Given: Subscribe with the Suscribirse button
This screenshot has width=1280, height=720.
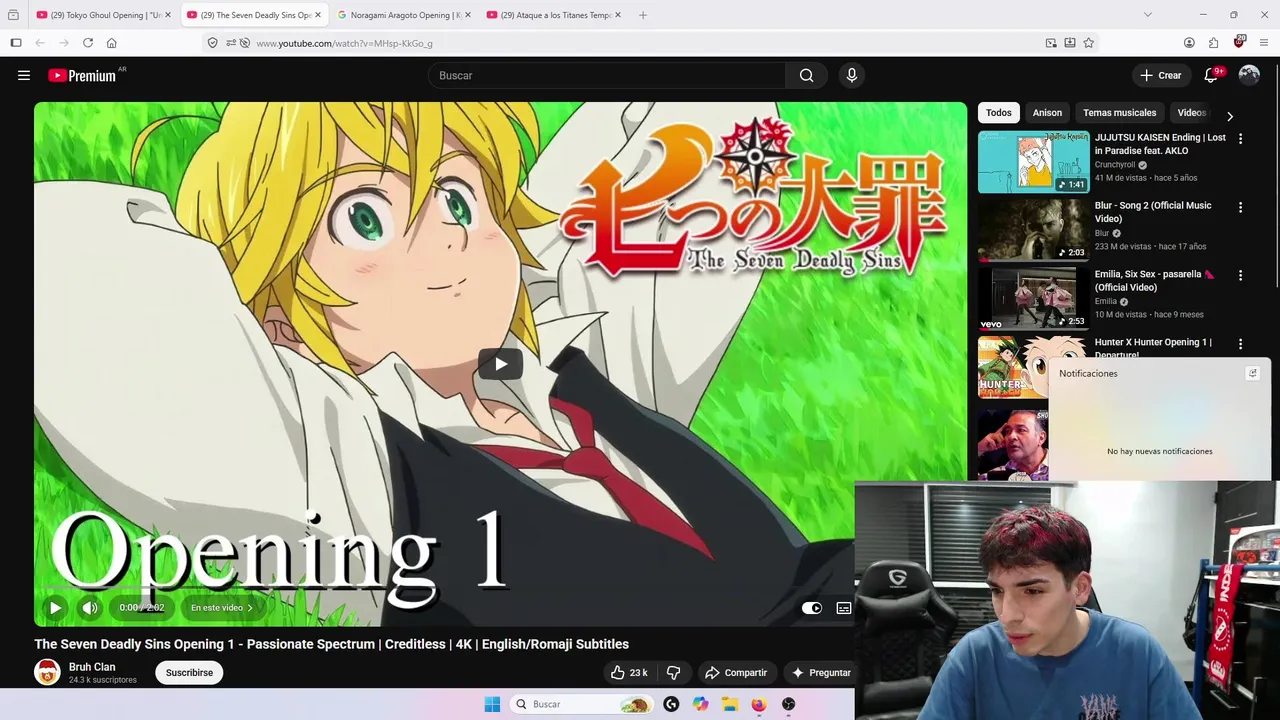Looking at the screenshot, I should (189, 673).
